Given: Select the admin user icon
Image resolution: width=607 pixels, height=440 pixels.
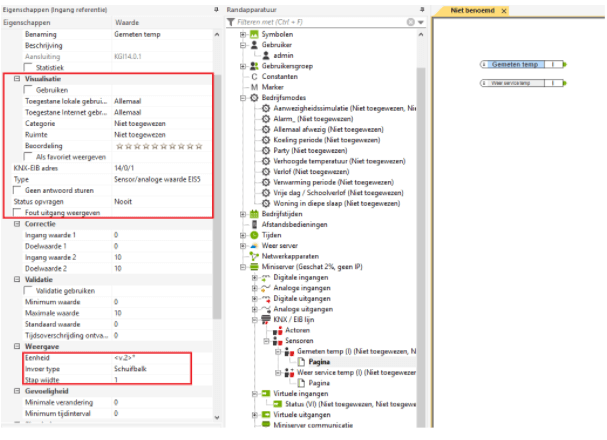Looking at the screenshot, I should pyautogui.click(x=265, y=56).
